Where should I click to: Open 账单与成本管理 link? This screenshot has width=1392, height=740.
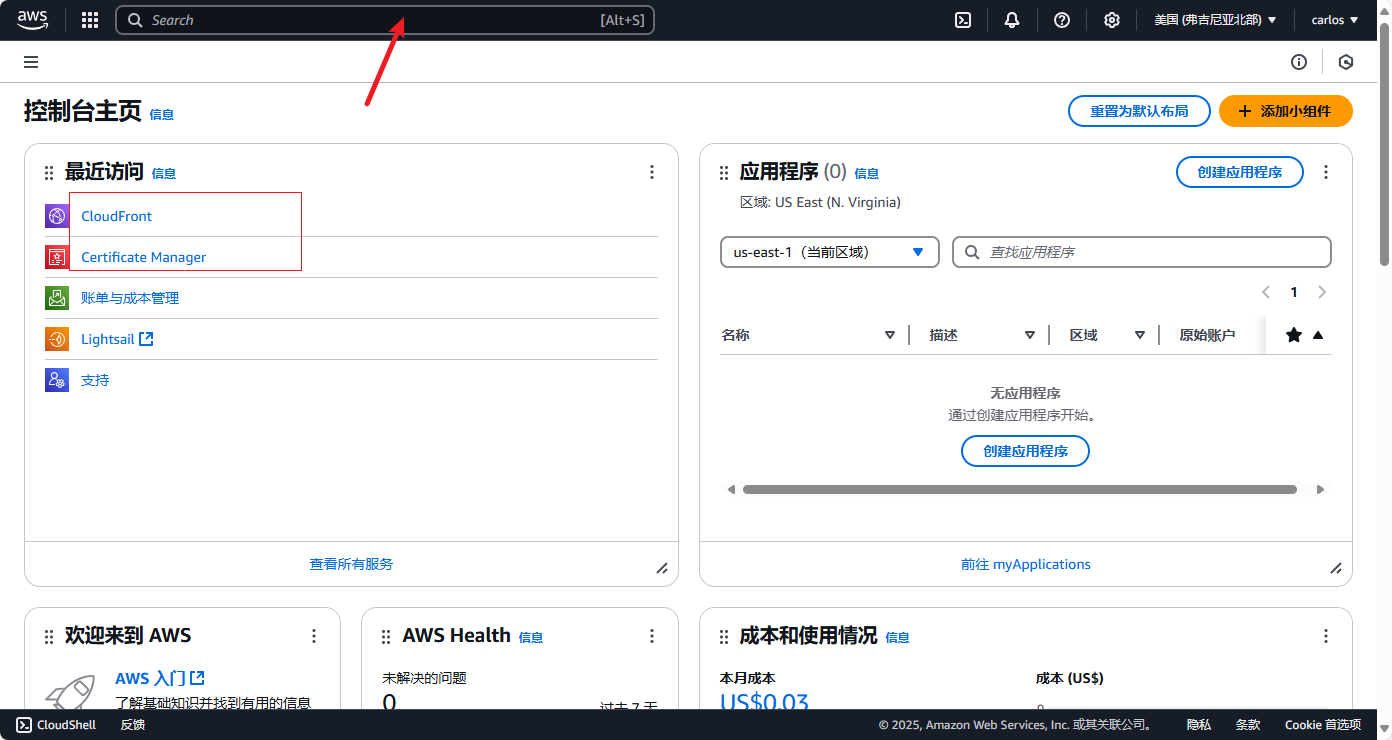pyautogui.click(x=130, y=298)
